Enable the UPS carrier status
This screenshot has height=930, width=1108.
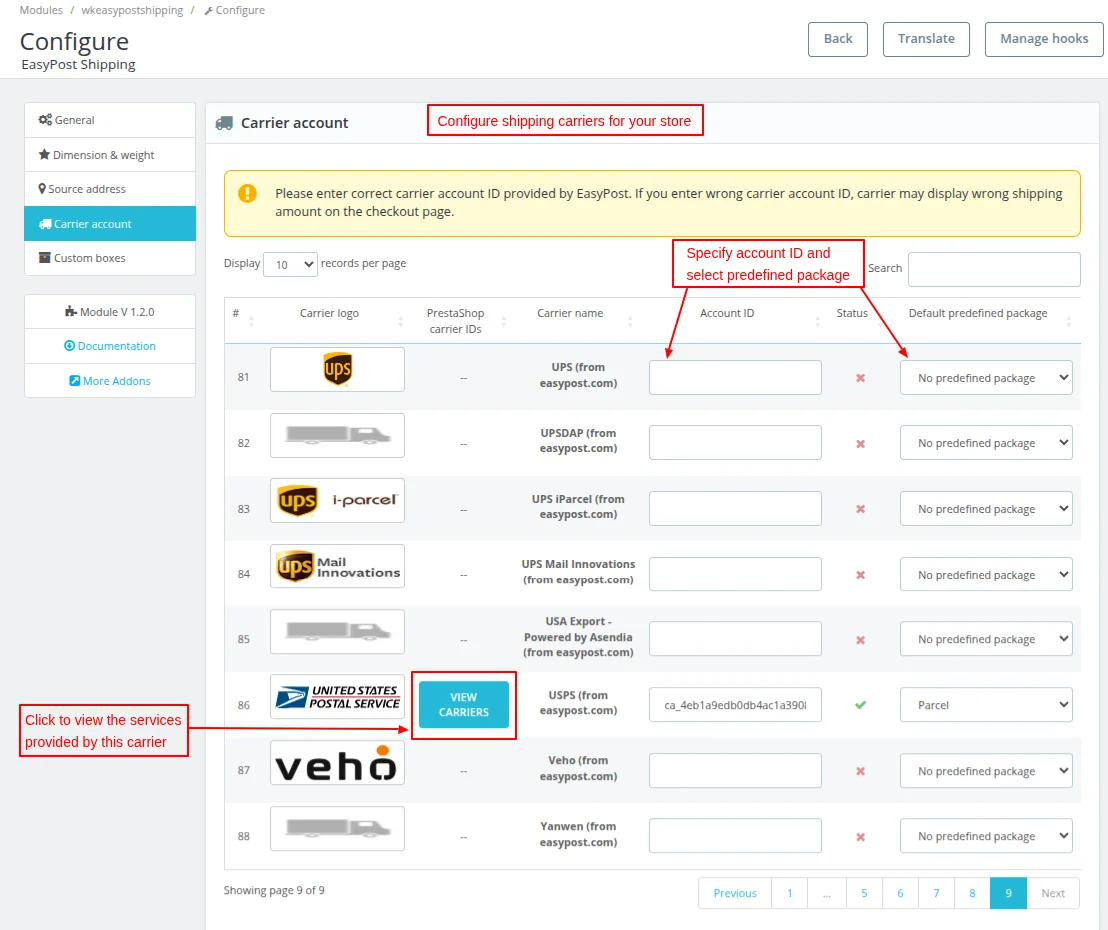point(859,377)
